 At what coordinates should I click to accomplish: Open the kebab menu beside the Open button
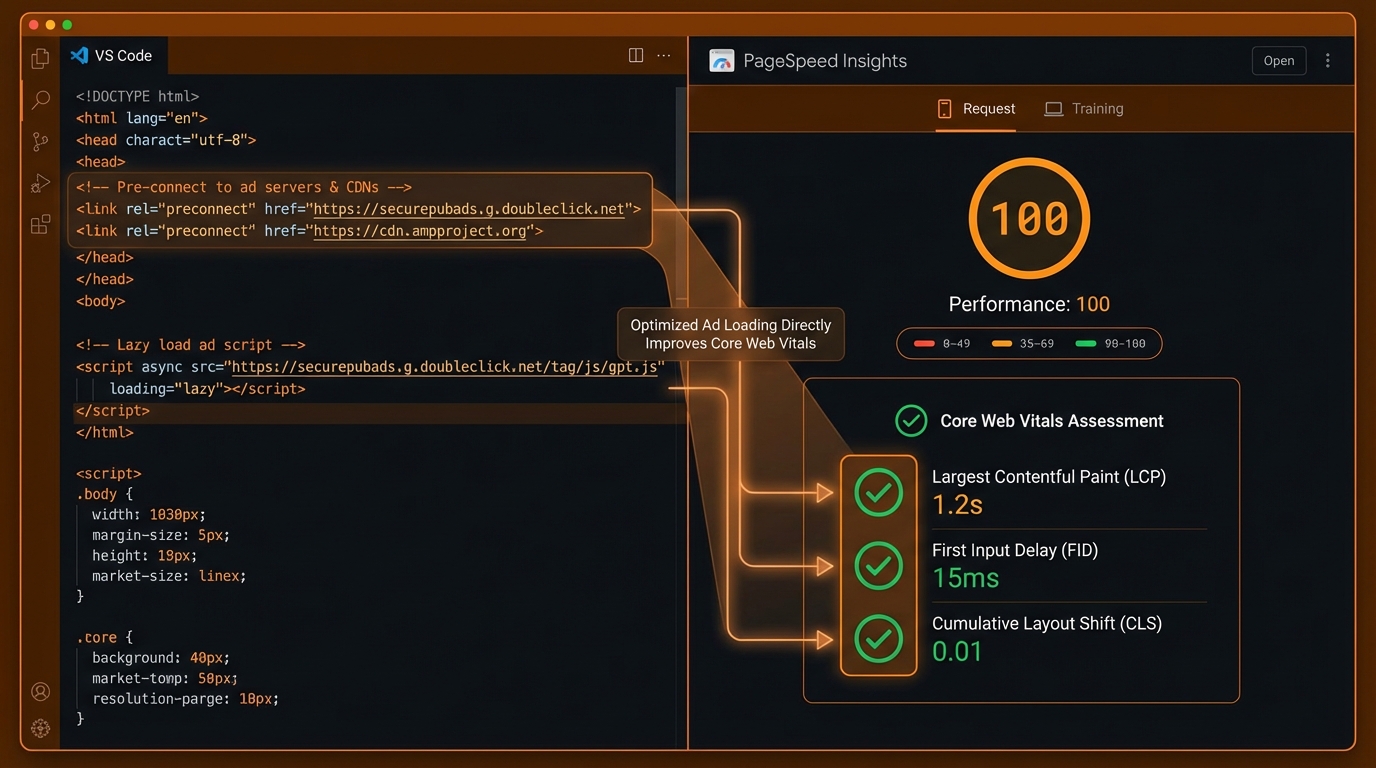tap(1329, 60)
